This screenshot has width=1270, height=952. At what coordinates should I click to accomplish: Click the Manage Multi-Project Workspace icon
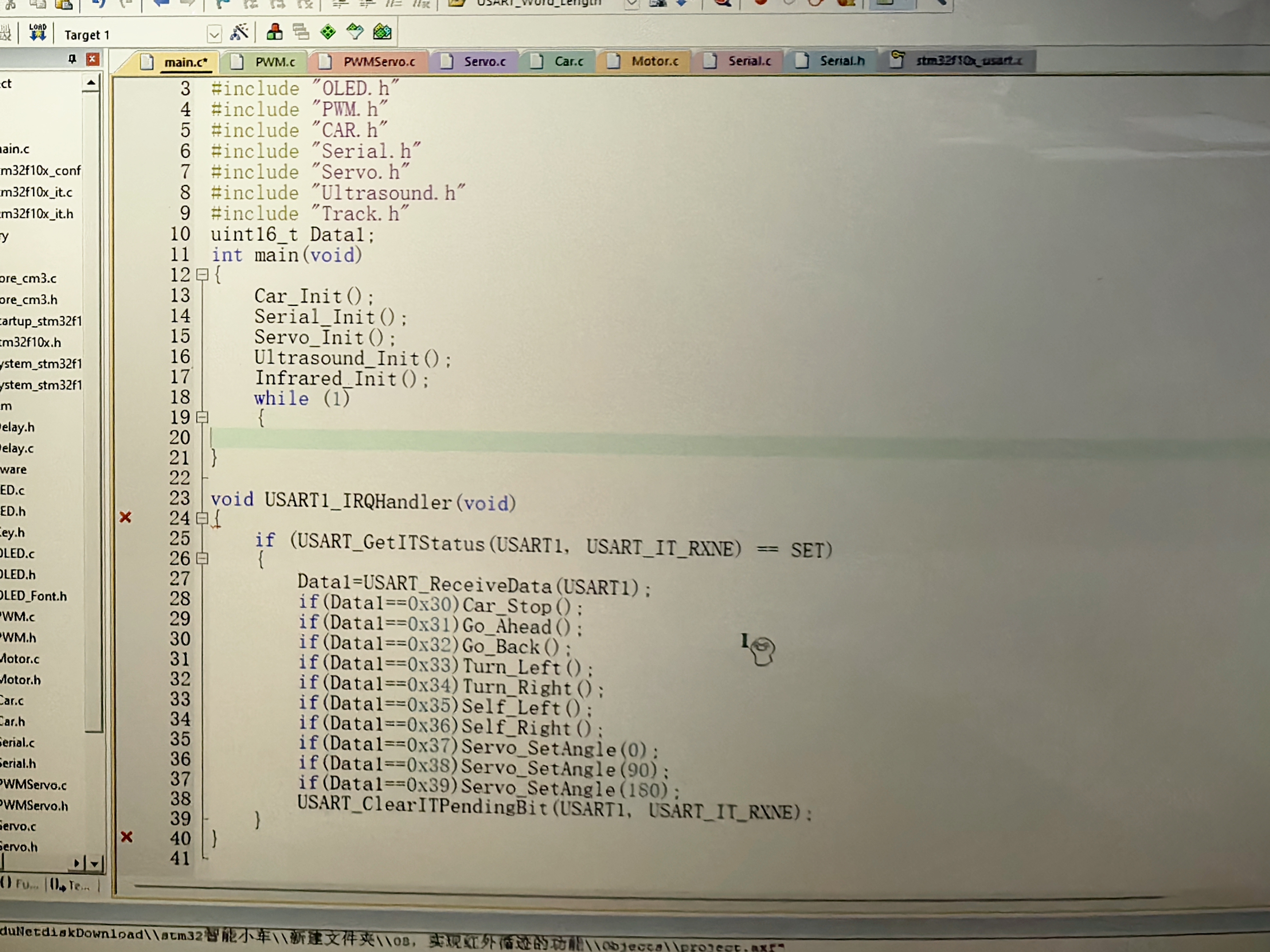300,31
